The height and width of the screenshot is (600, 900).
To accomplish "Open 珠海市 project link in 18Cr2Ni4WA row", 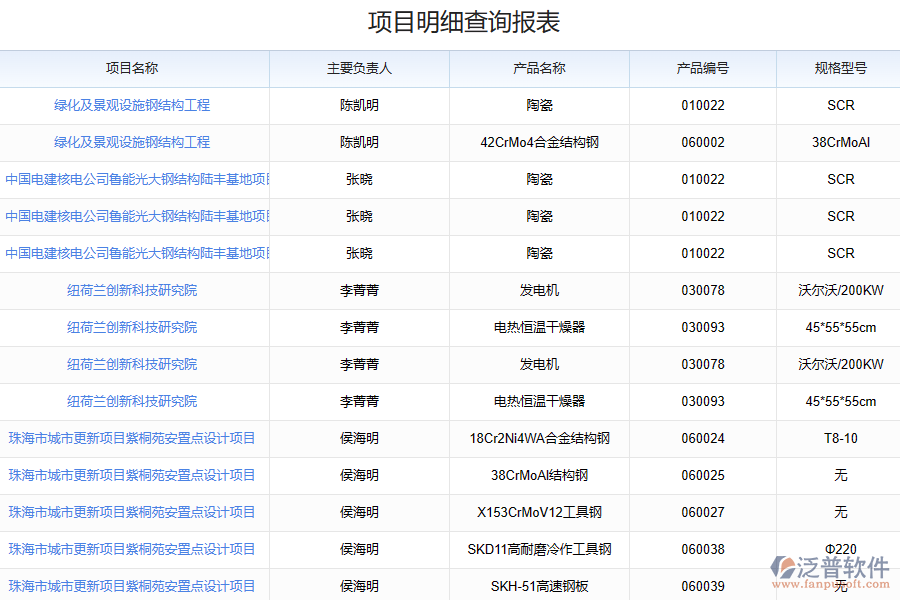I will (x=132, y=438).
